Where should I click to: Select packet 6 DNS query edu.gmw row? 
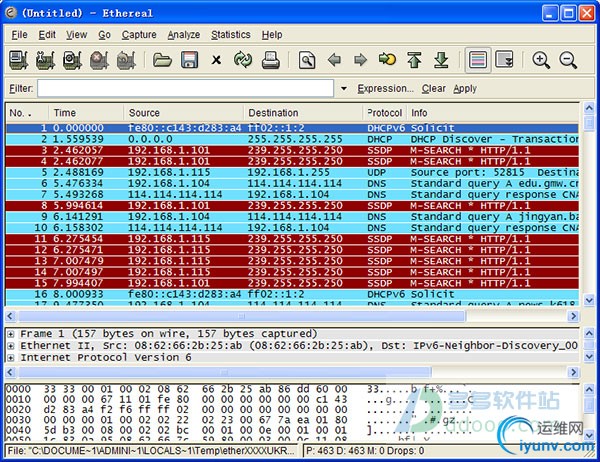coord(292,184)
